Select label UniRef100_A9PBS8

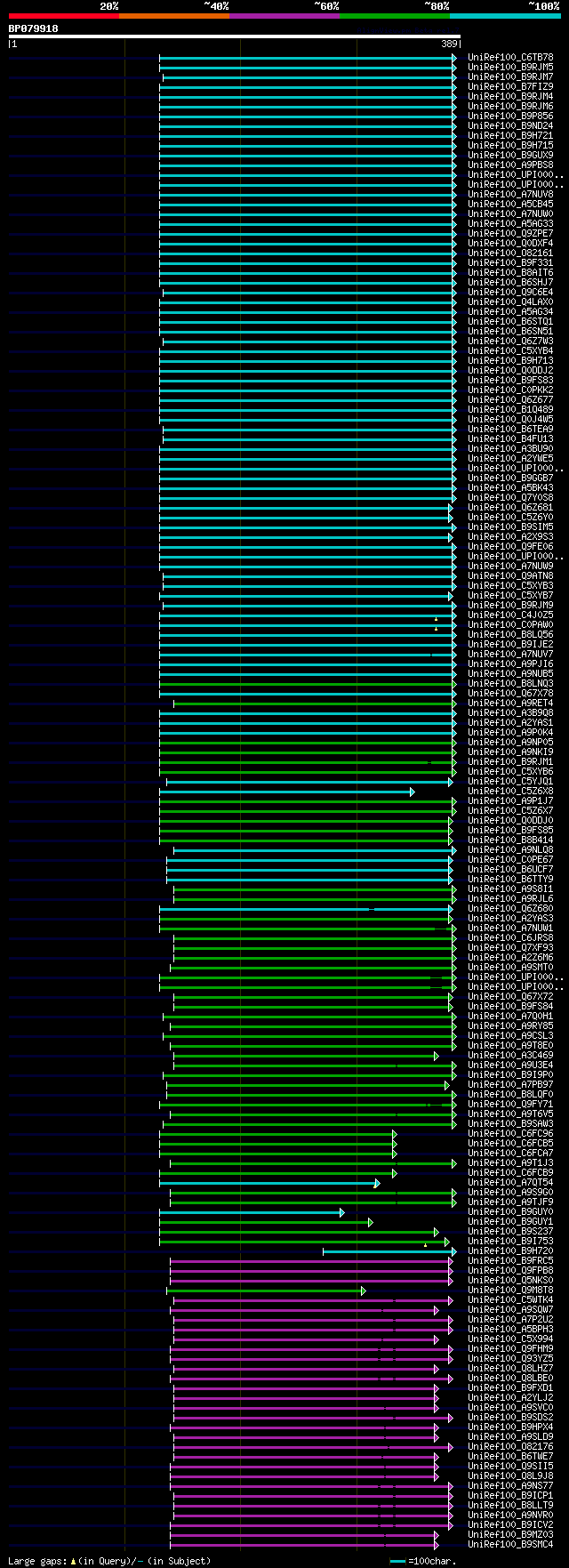510,165
